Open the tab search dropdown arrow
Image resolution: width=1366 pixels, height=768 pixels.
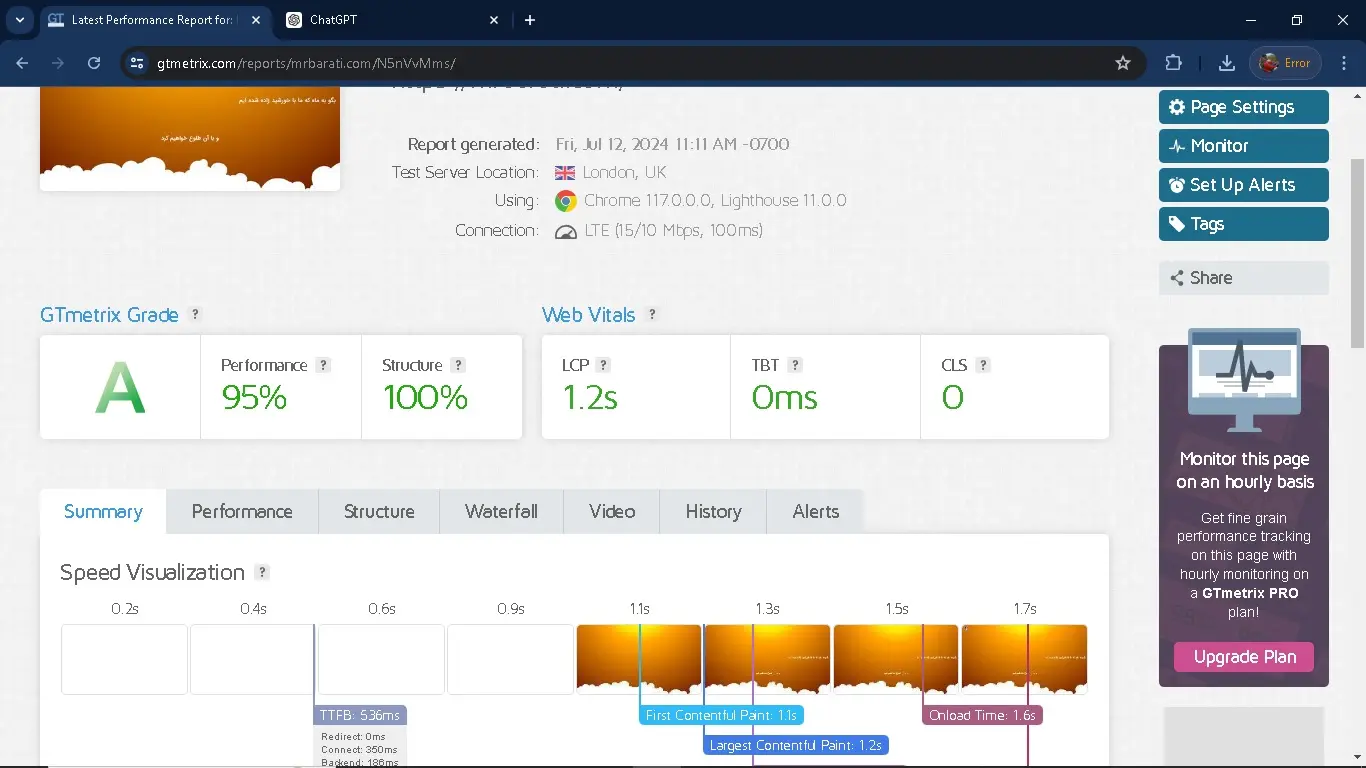pos(19,20)
